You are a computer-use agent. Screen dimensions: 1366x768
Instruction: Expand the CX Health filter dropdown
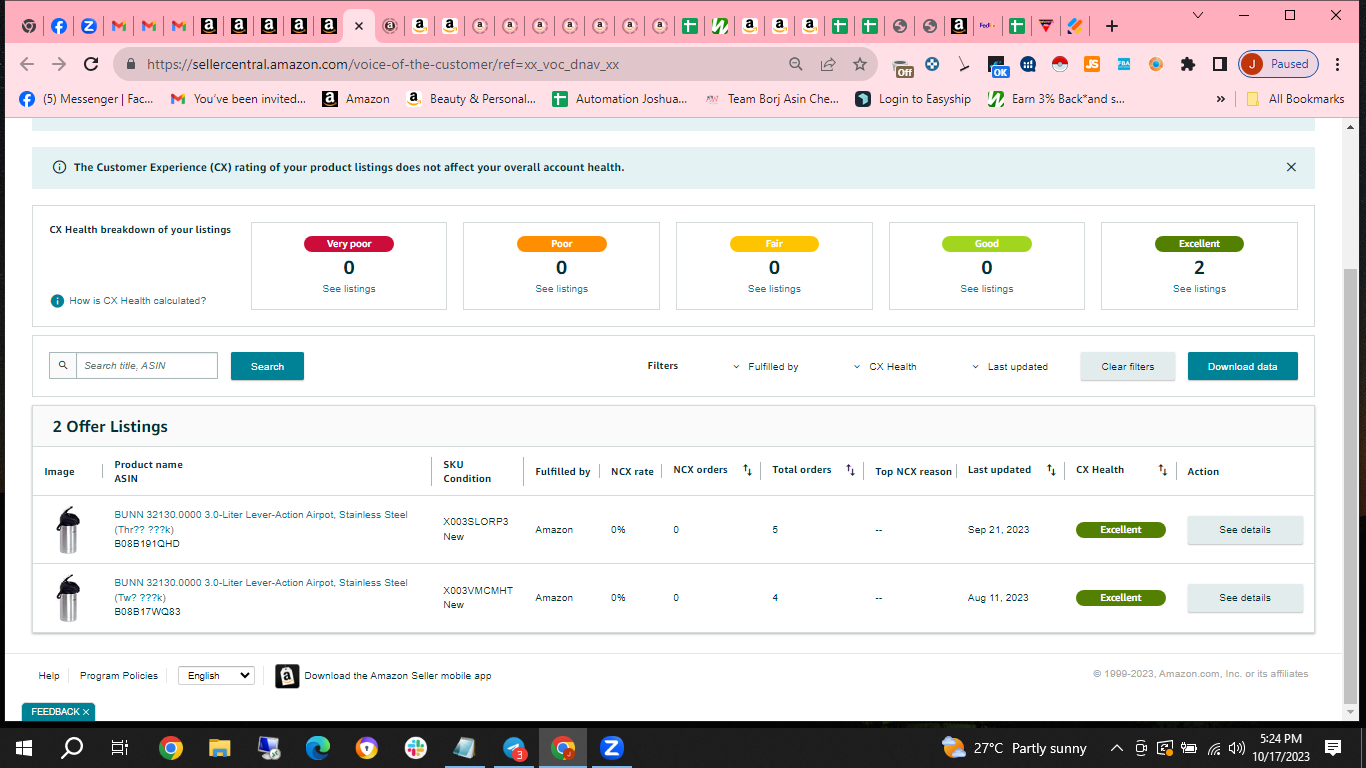pyautogui.click(x=885, y=367)
